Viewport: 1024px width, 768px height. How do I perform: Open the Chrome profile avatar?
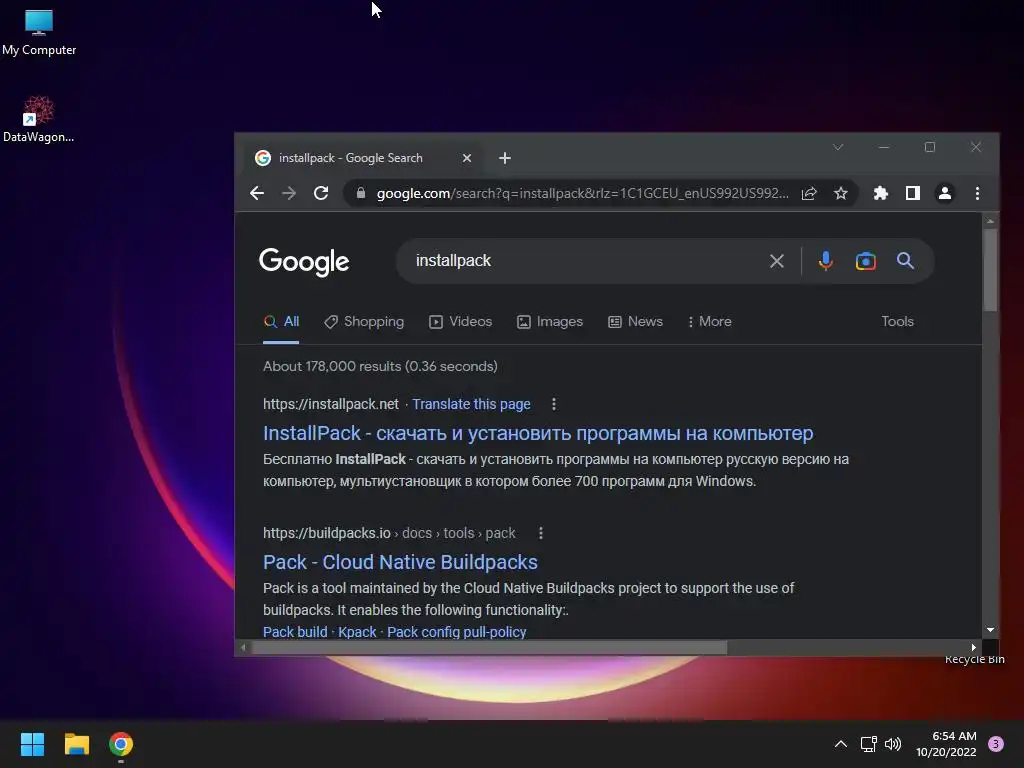(944, 193)
